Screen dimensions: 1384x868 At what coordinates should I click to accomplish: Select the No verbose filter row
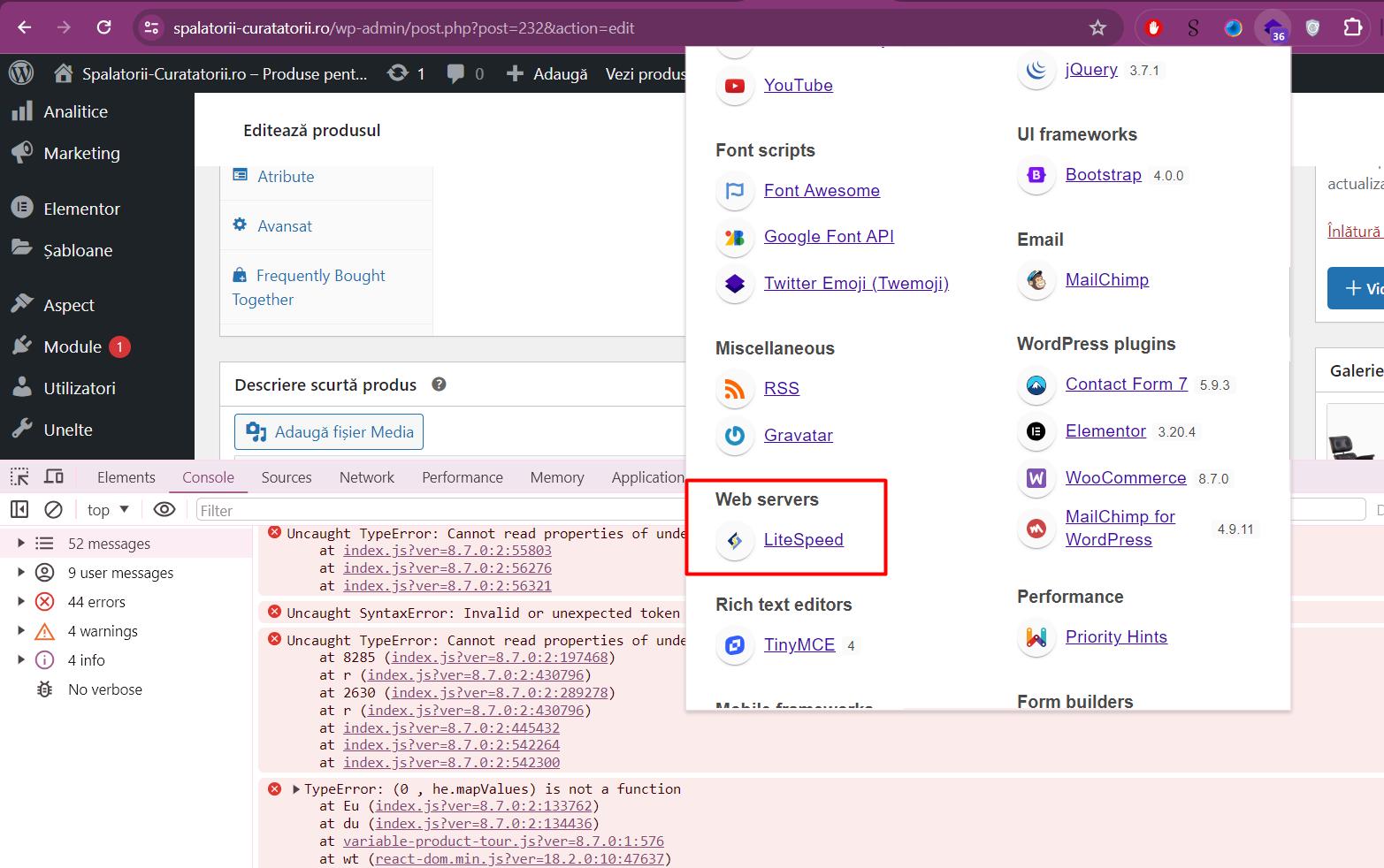pos(126,689)
